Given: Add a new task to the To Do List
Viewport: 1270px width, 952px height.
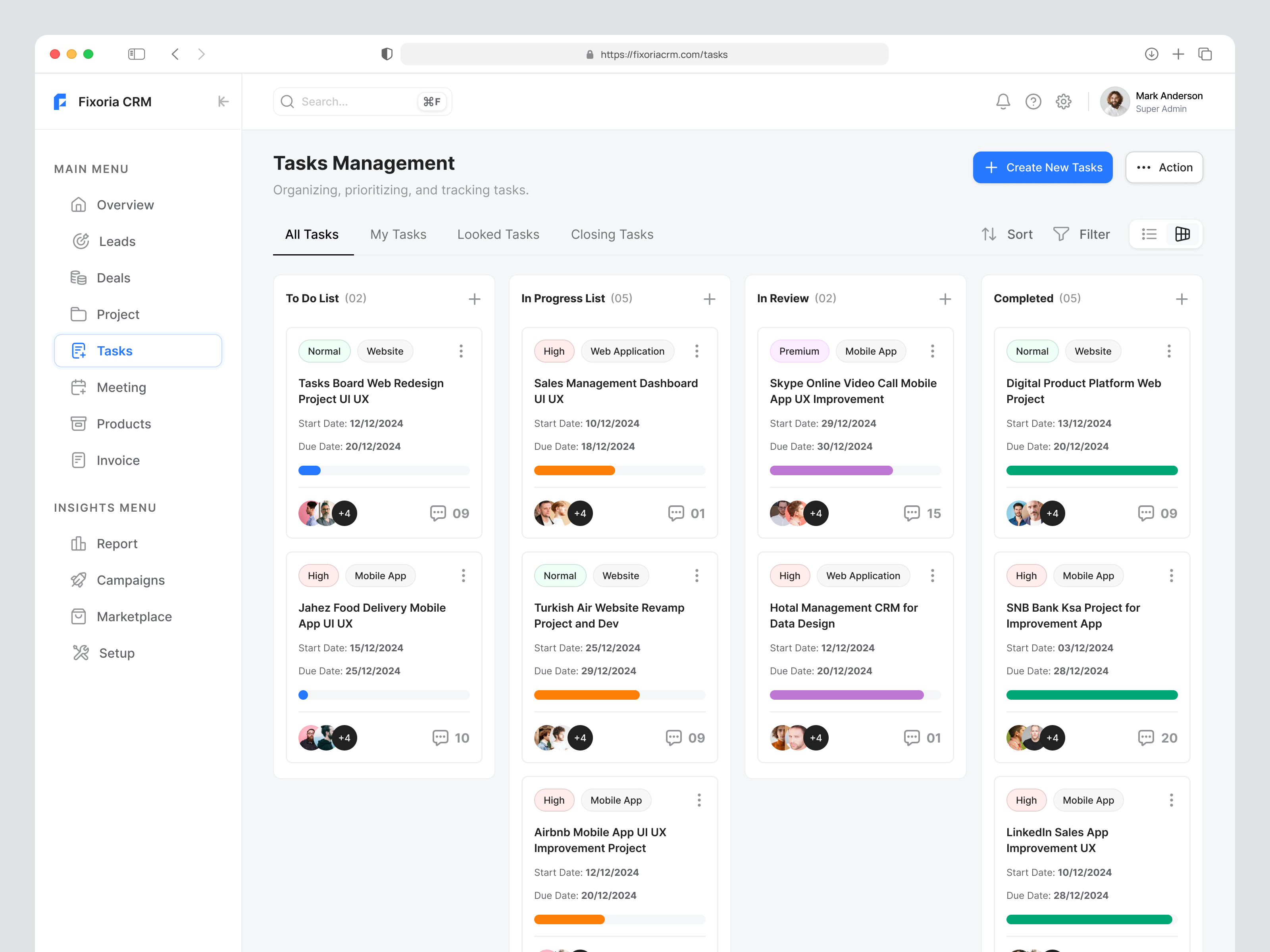Looking at the screenshot, I should (475, 298).
